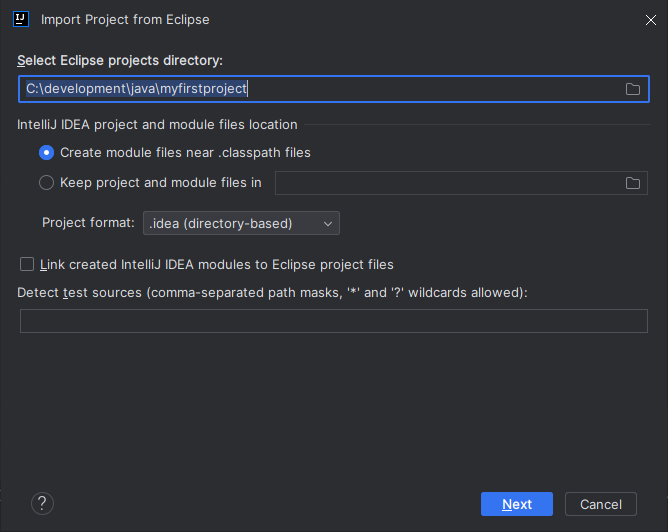Click the Detect test sources input field
This screenshot has width=668, height=532.
334,321
